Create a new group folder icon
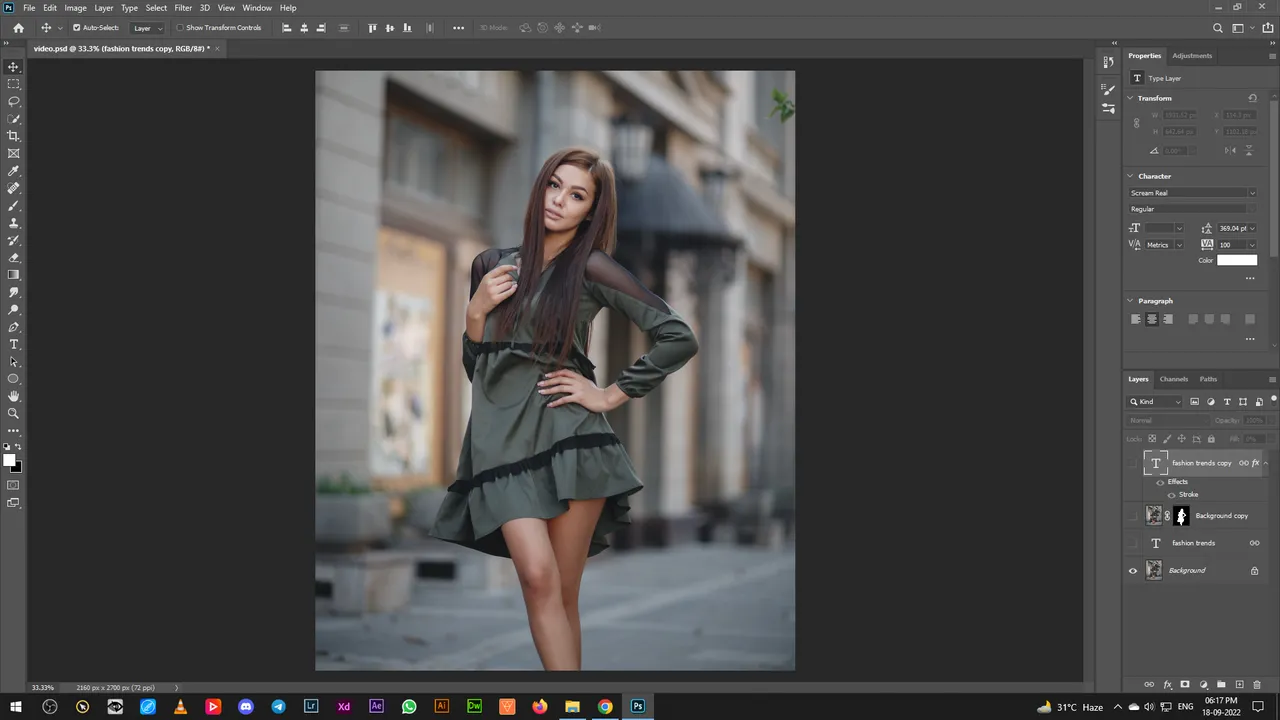Screen dimensions: 1280x720 click(x=1221, y=684)
